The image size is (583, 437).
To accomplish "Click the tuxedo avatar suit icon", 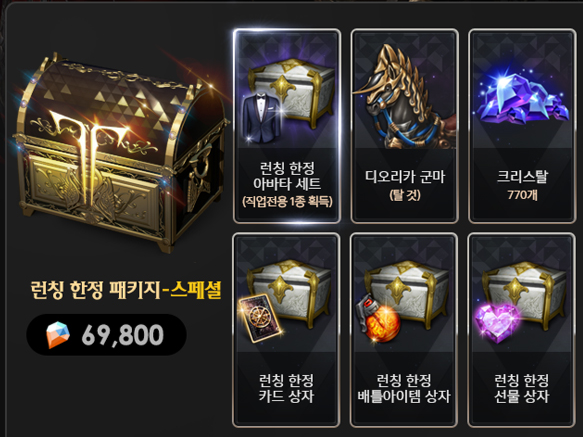I will click(x=263, y=118).
